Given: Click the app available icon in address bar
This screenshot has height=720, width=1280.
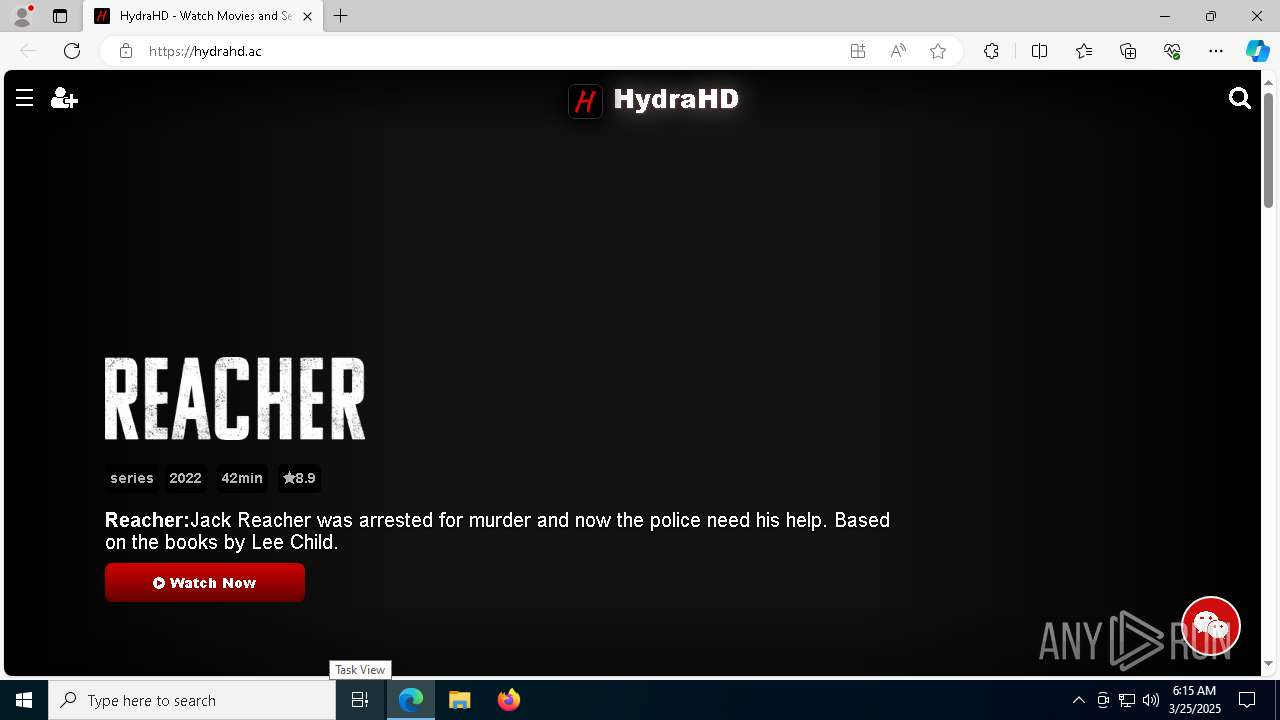Looking at the screenshot, I should (858, 51).
